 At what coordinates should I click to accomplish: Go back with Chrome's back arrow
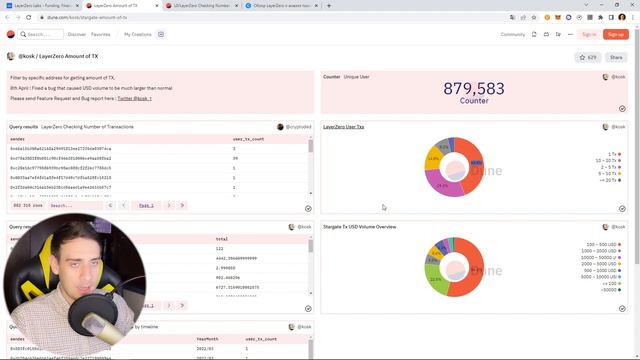point(7,18)
